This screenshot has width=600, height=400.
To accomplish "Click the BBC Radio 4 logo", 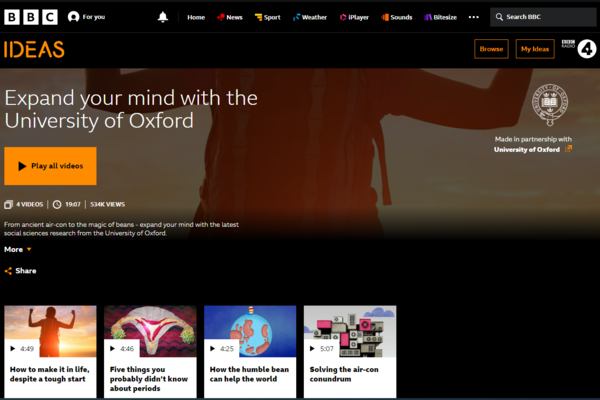I will pyautogui.click(x=579, y=49).
